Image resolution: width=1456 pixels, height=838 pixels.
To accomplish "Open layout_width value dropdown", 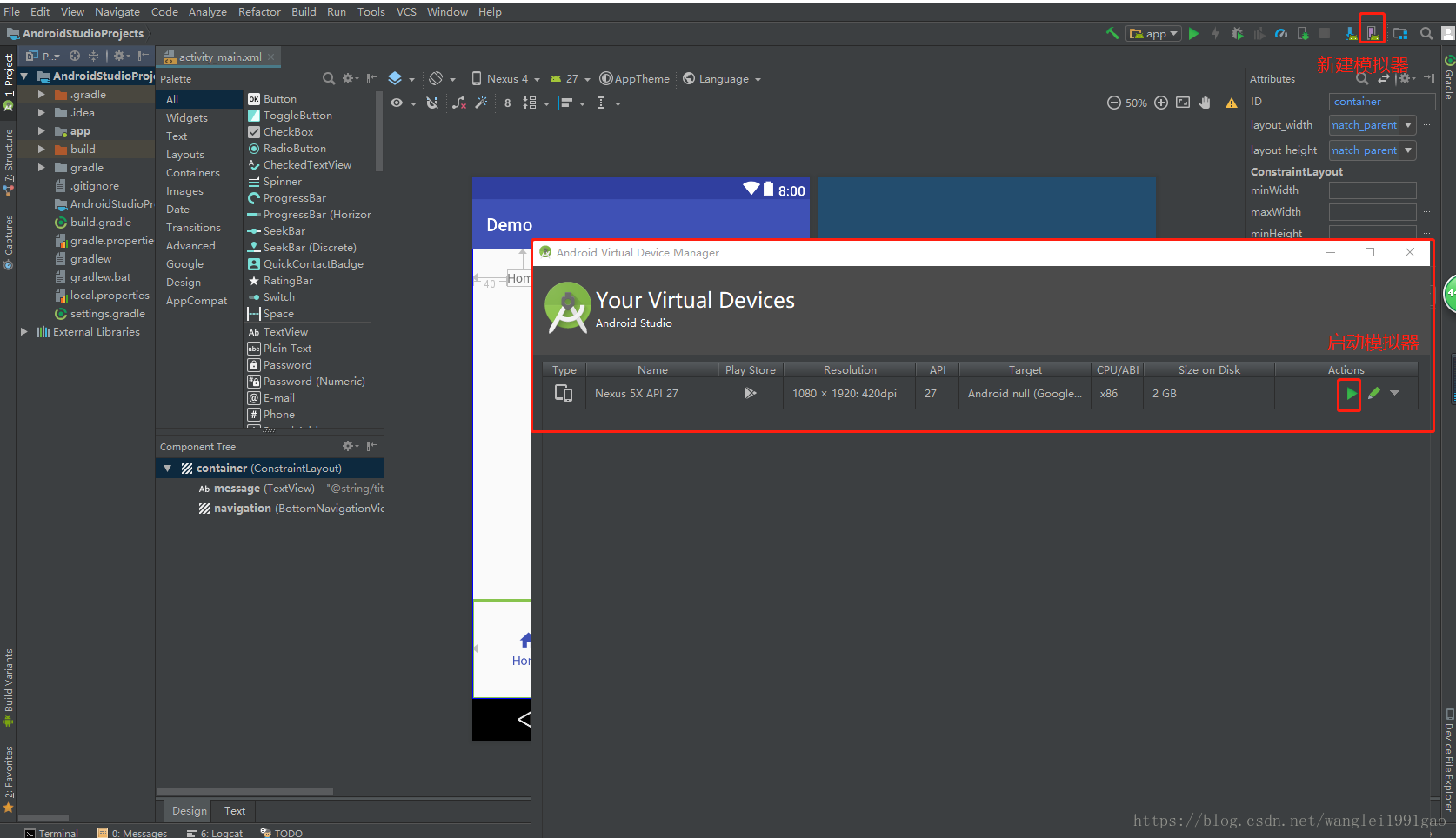I will 1408,125.
